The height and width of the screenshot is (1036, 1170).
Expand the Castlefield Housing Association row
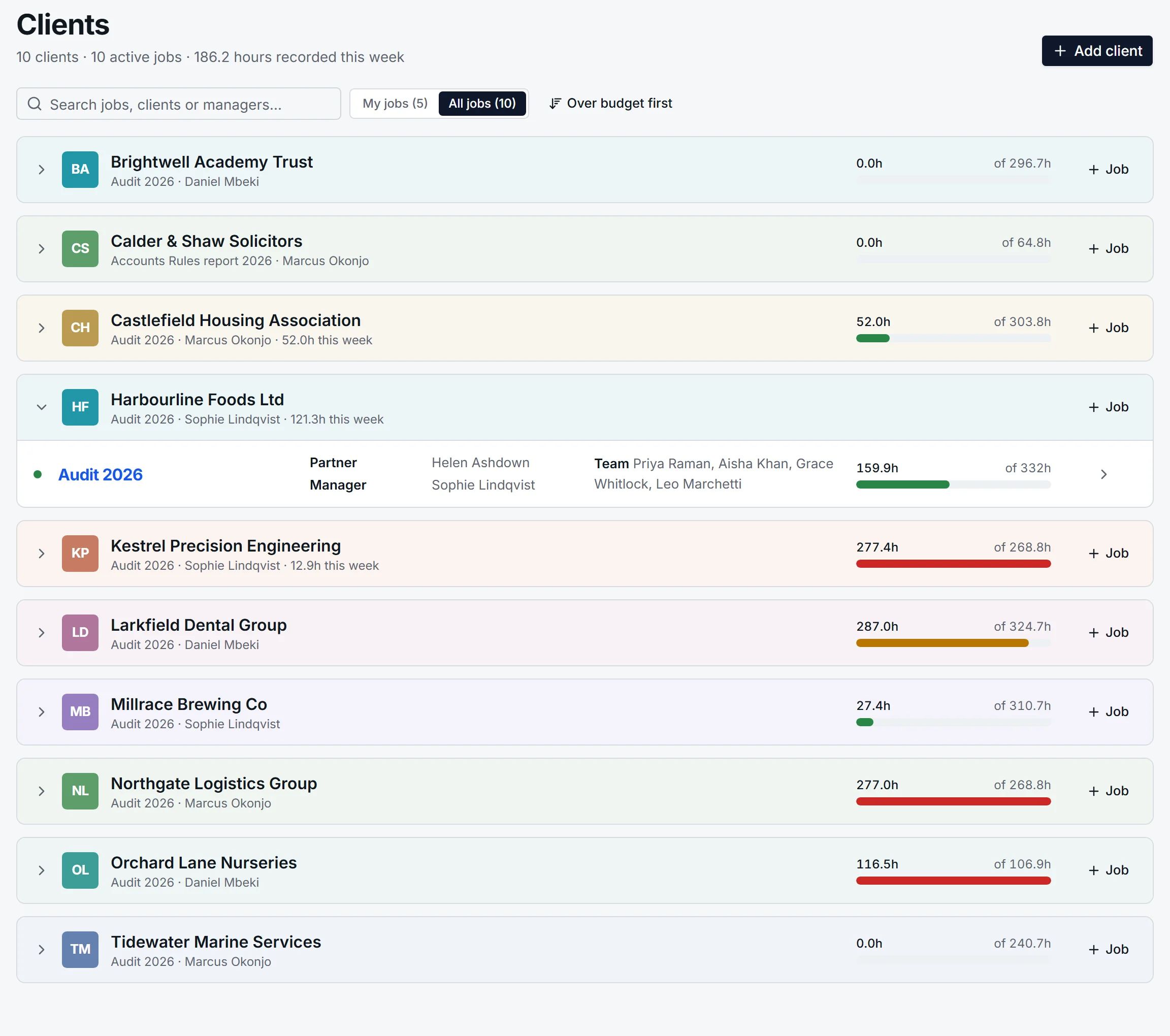tap(41, 328)
